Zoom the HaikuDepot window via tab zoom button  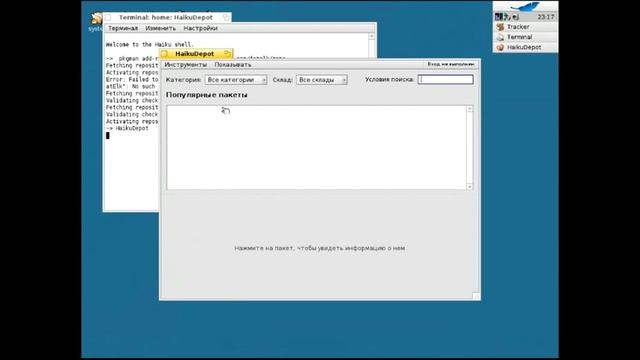click(x=227, y=53)
